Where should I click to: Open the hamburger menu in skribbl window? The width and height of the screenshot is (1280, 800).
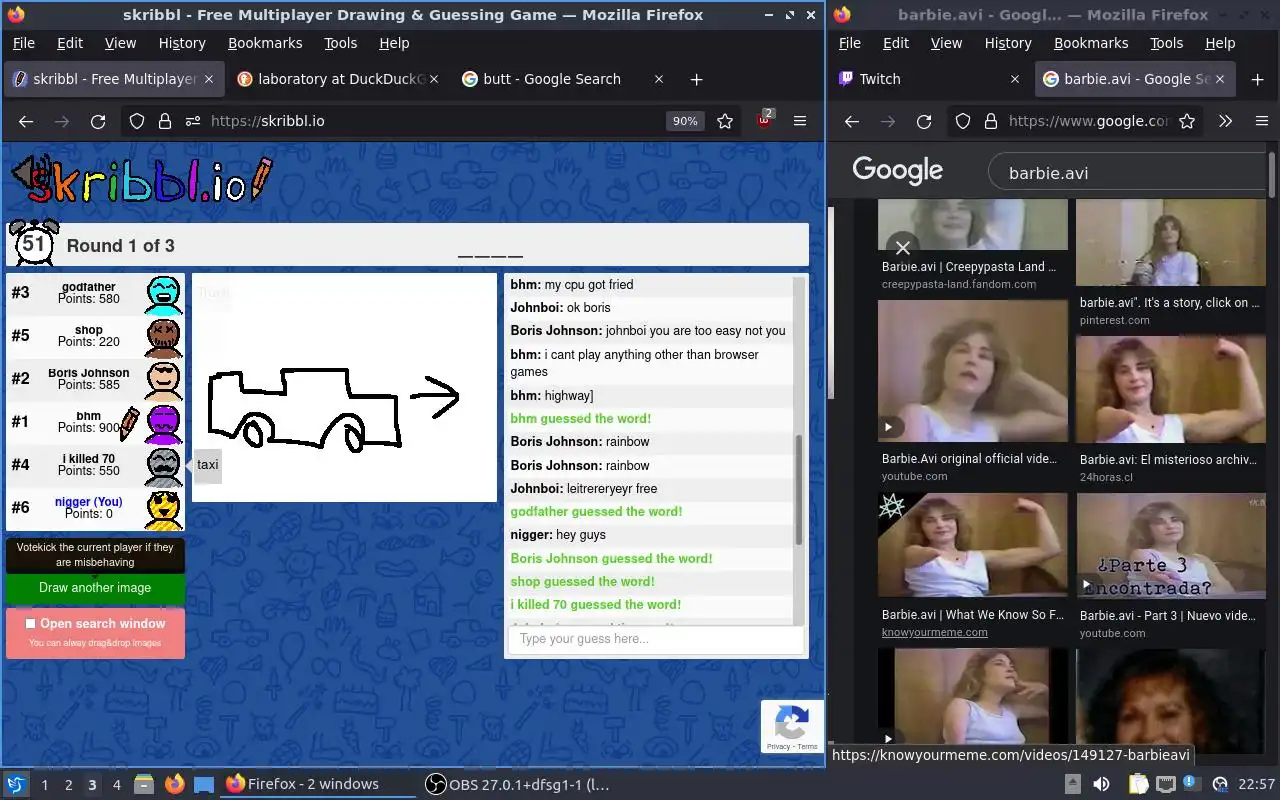[x=800, y=121]
